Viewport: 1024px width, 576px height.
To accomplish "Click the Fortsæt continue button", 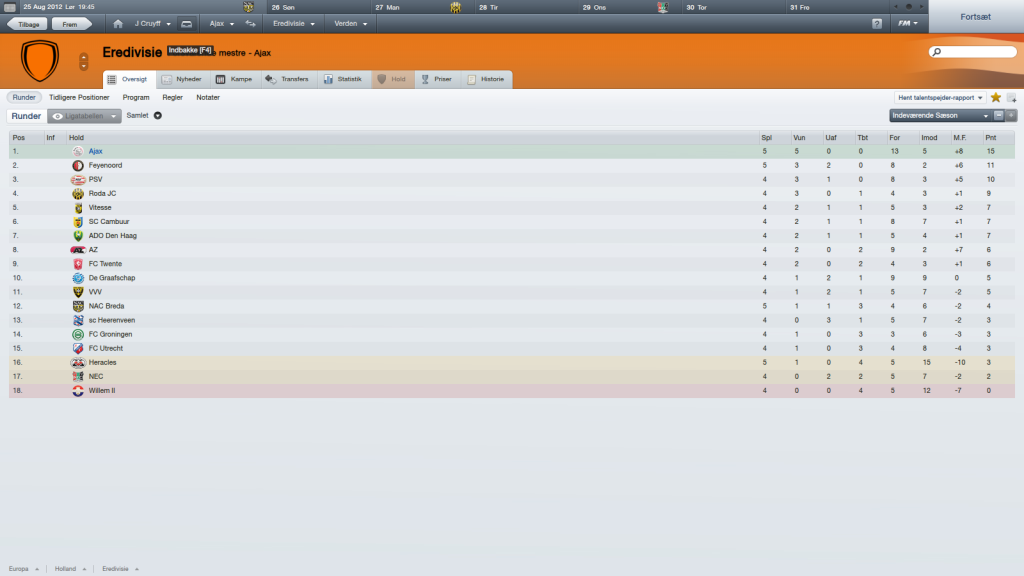I will pyautogui.click(x=976, y=17).
